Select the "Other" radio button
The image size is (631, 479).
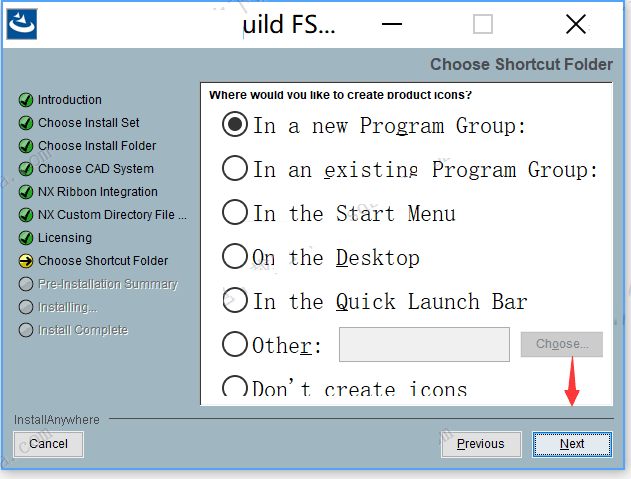pyautogui.click(x=235, y=345)
